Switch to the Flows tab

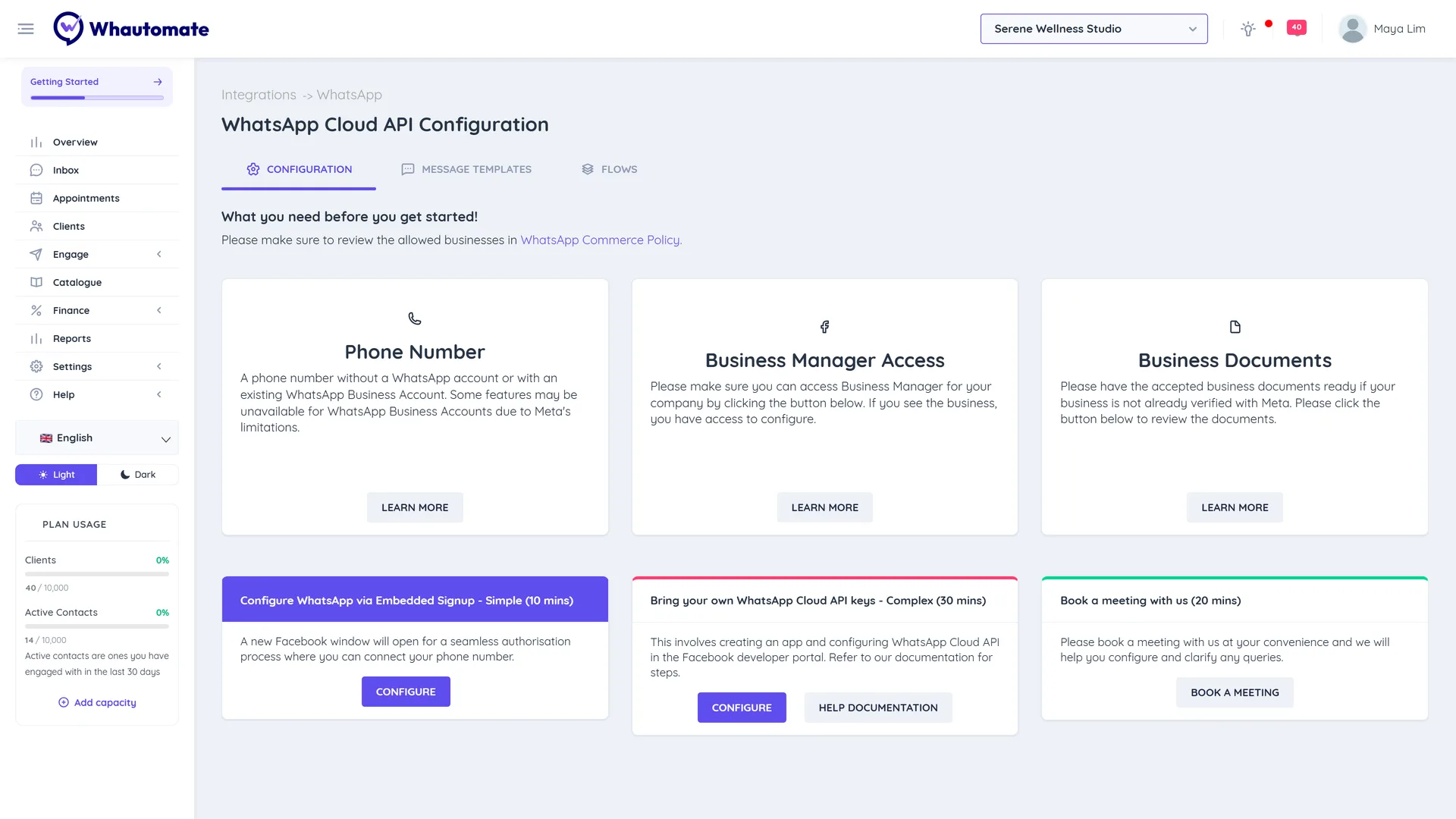pyautogui.click(x=610, y=169)
